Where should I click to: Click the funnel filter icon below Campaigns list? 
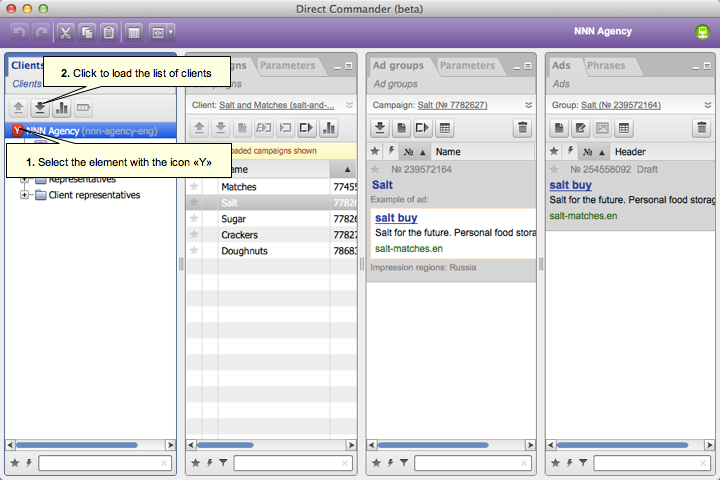tap(223, 463)
